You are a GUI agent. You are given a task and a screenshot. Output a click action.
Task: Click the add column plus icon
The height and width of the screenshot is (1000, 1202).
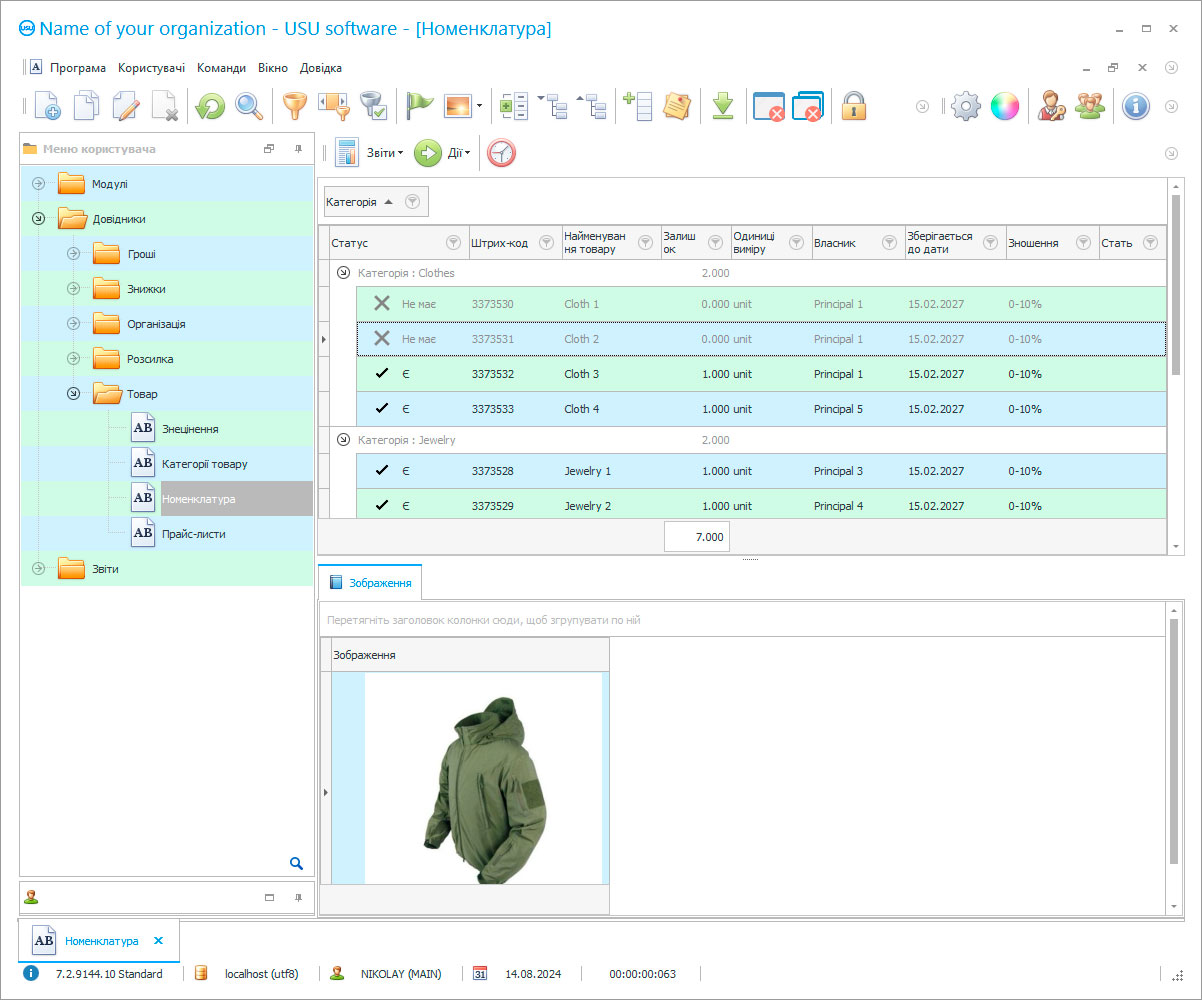point(638,106)
